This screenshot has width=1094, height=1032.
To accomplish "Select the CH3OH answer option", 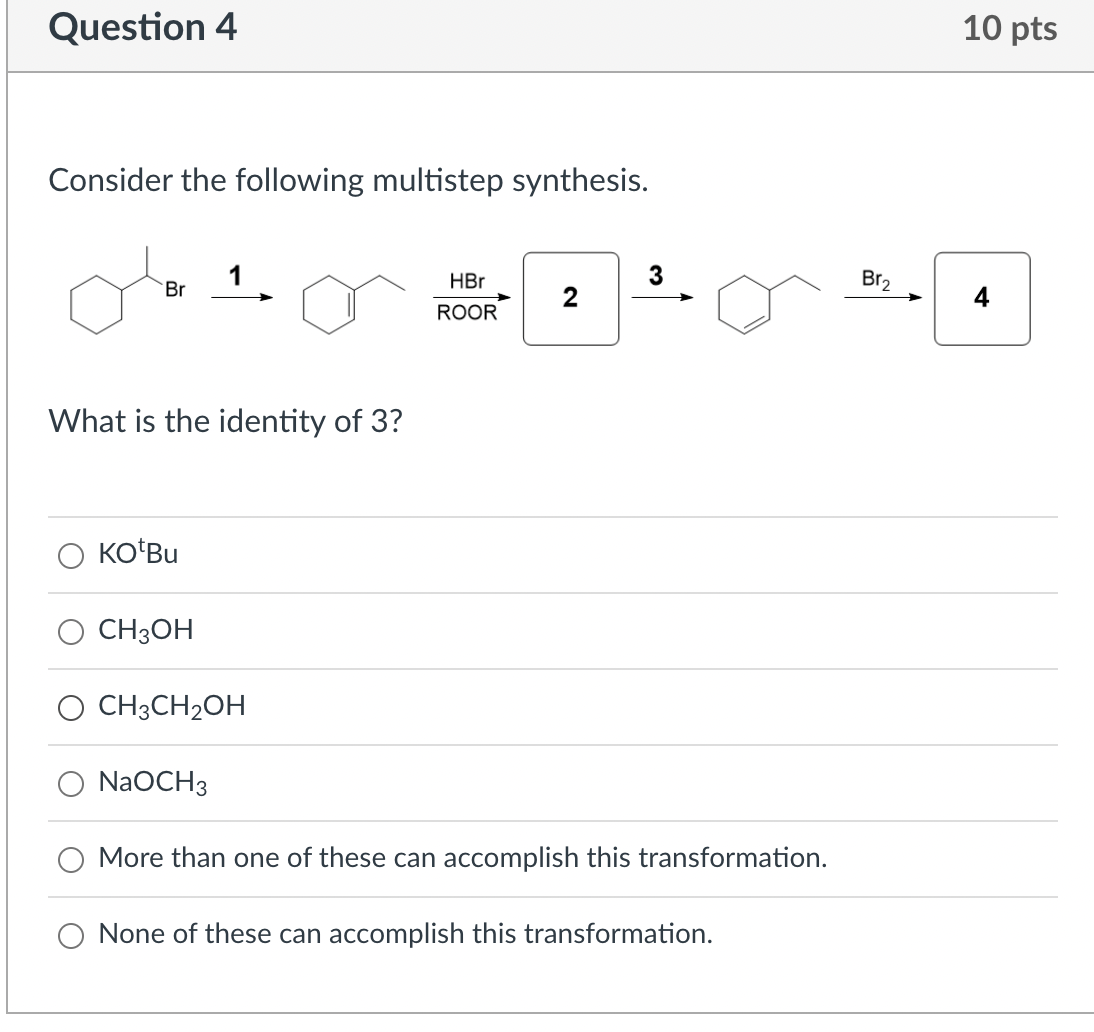I will click(70, 631).
